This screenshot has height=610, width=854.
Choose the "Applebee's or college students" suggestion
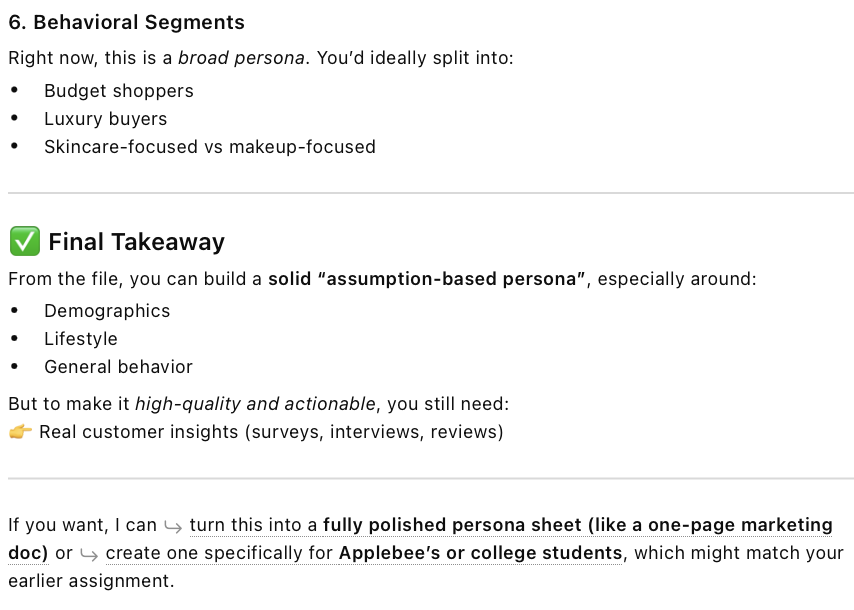[x=480, y=553]
